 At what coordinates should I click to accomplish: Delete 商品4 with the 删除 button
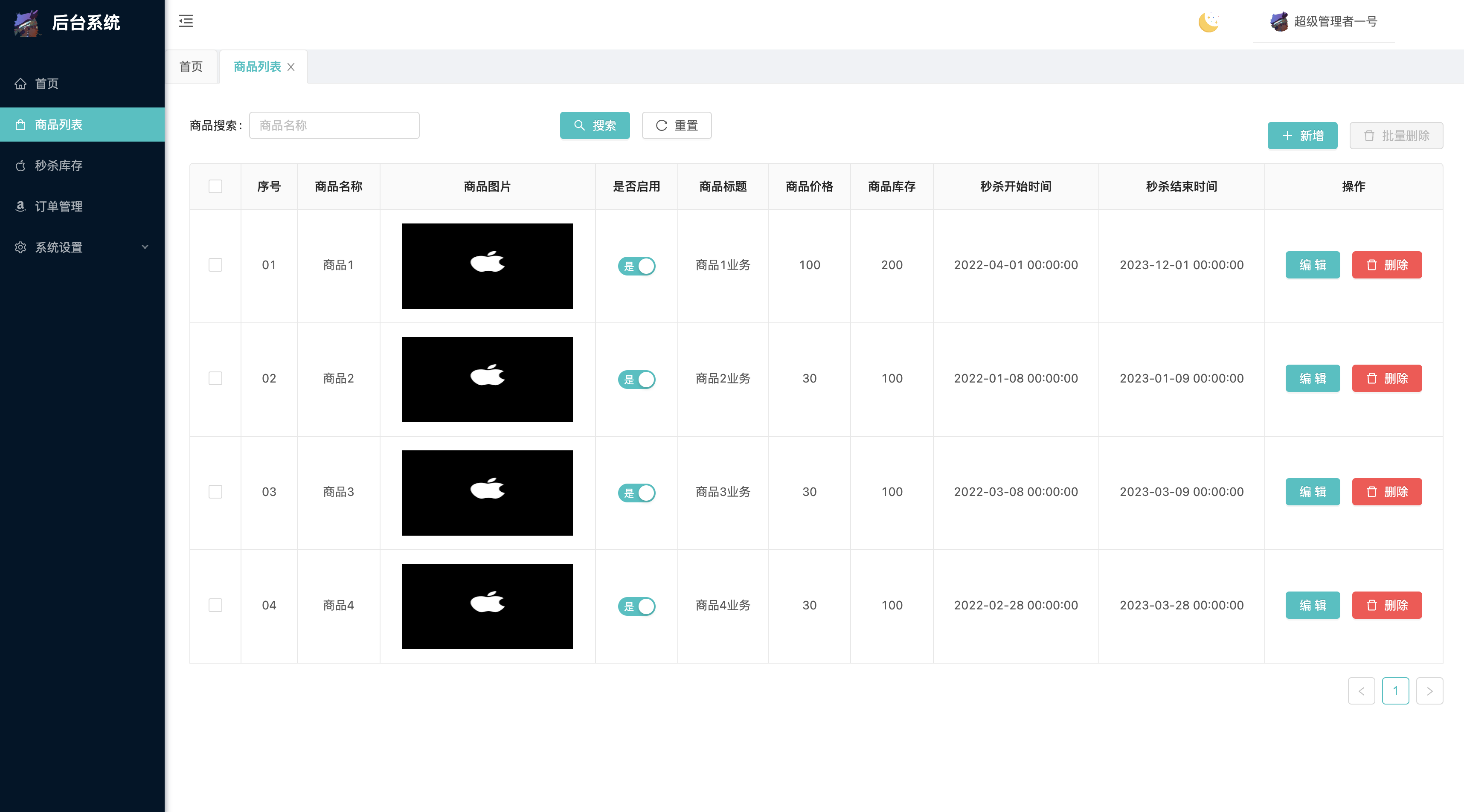(1387, 605)
